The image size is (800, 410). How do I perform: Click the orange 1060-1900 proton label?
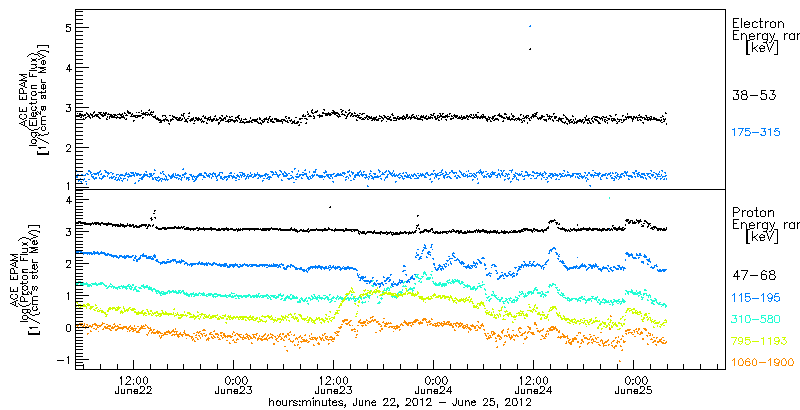[763, 363]
